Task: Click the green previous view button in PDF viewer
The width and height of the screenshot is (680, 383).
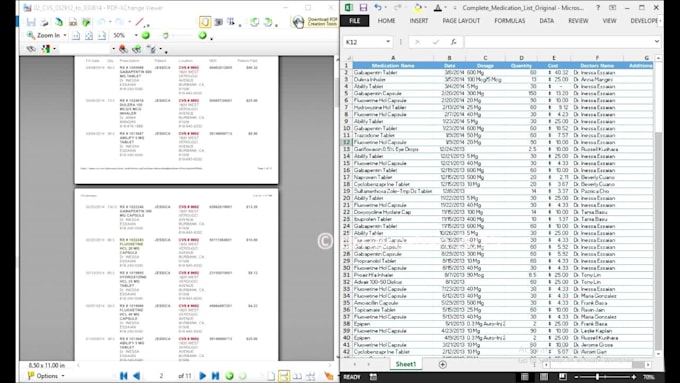Action: pos(229,376)
